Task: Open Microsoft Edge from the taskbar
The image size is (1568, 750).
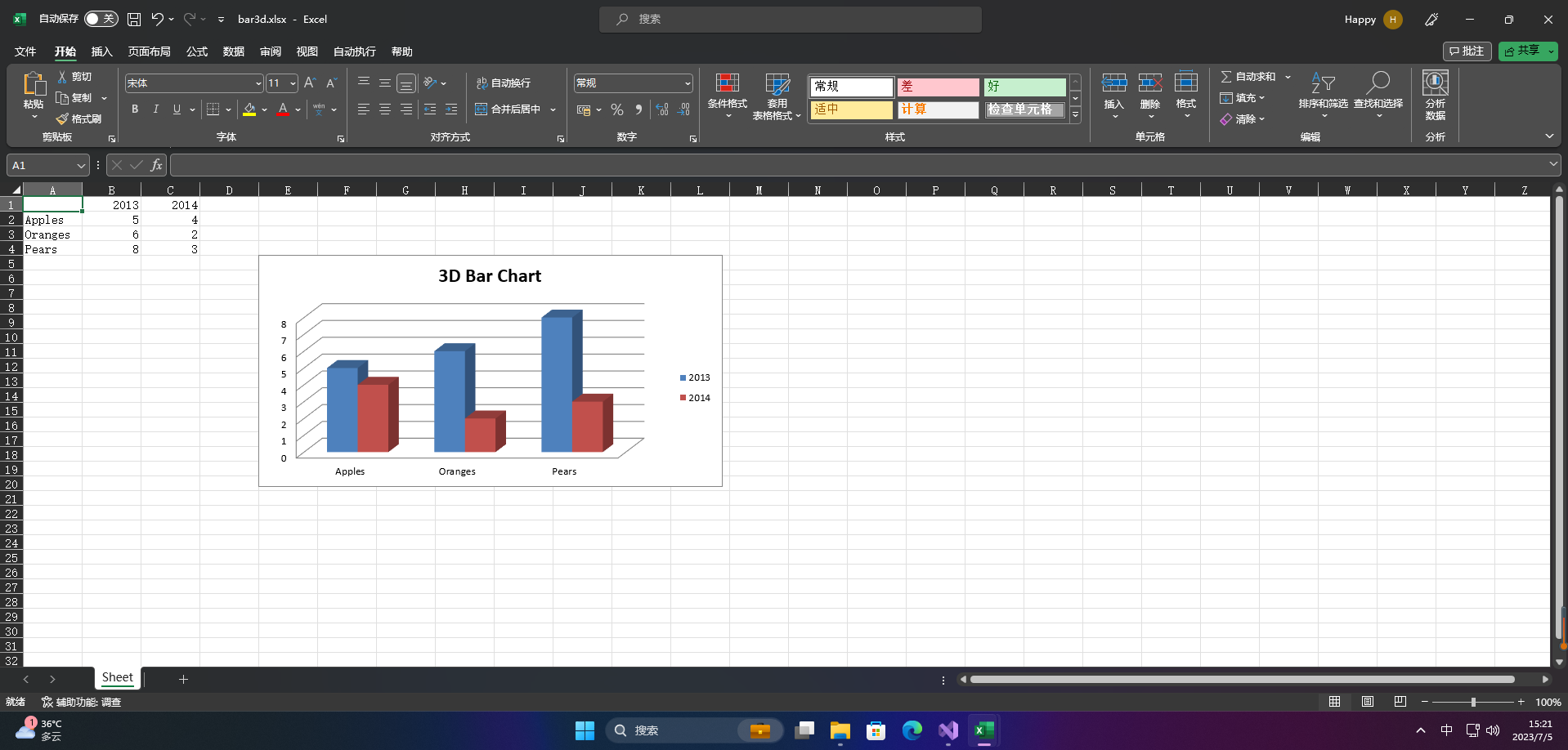Action: click(912, 730)
